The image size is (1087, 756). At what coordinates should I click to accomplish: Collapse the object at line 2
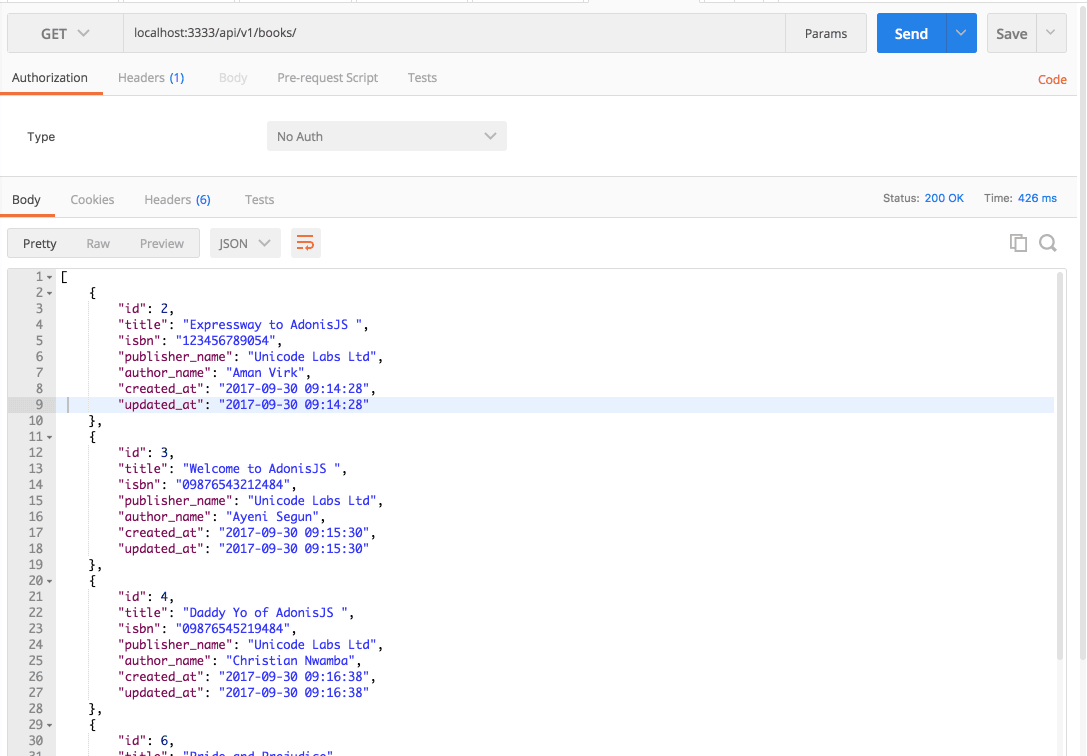click(x=49, y=293)
